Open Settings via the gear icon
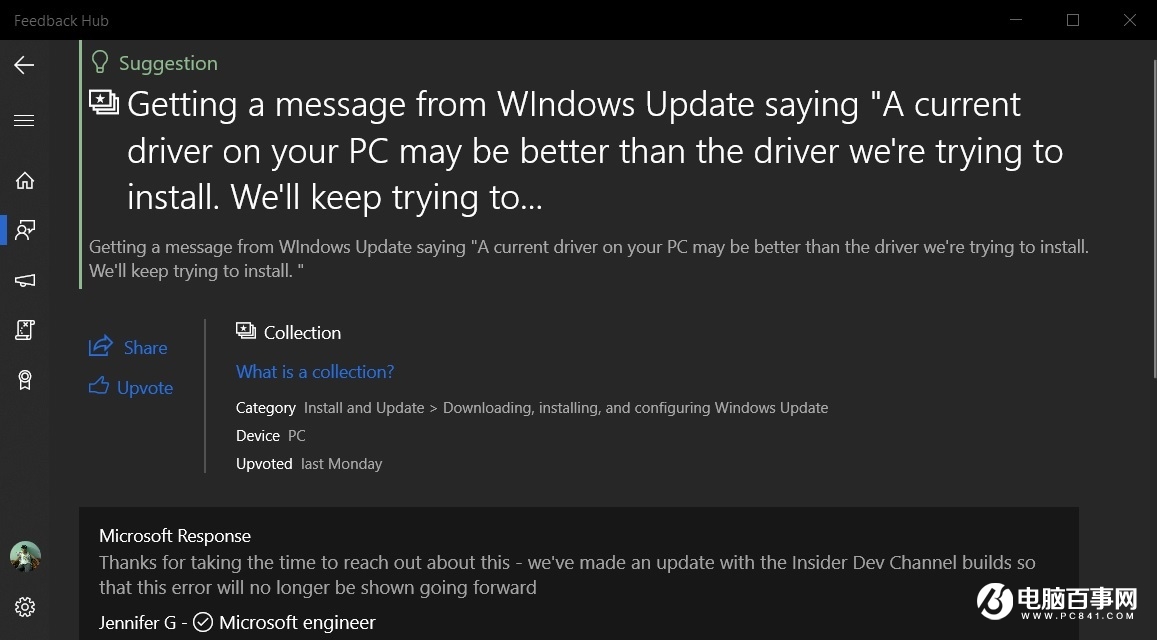Viewport: 1157px width, 640px height. tap(24, 607)
